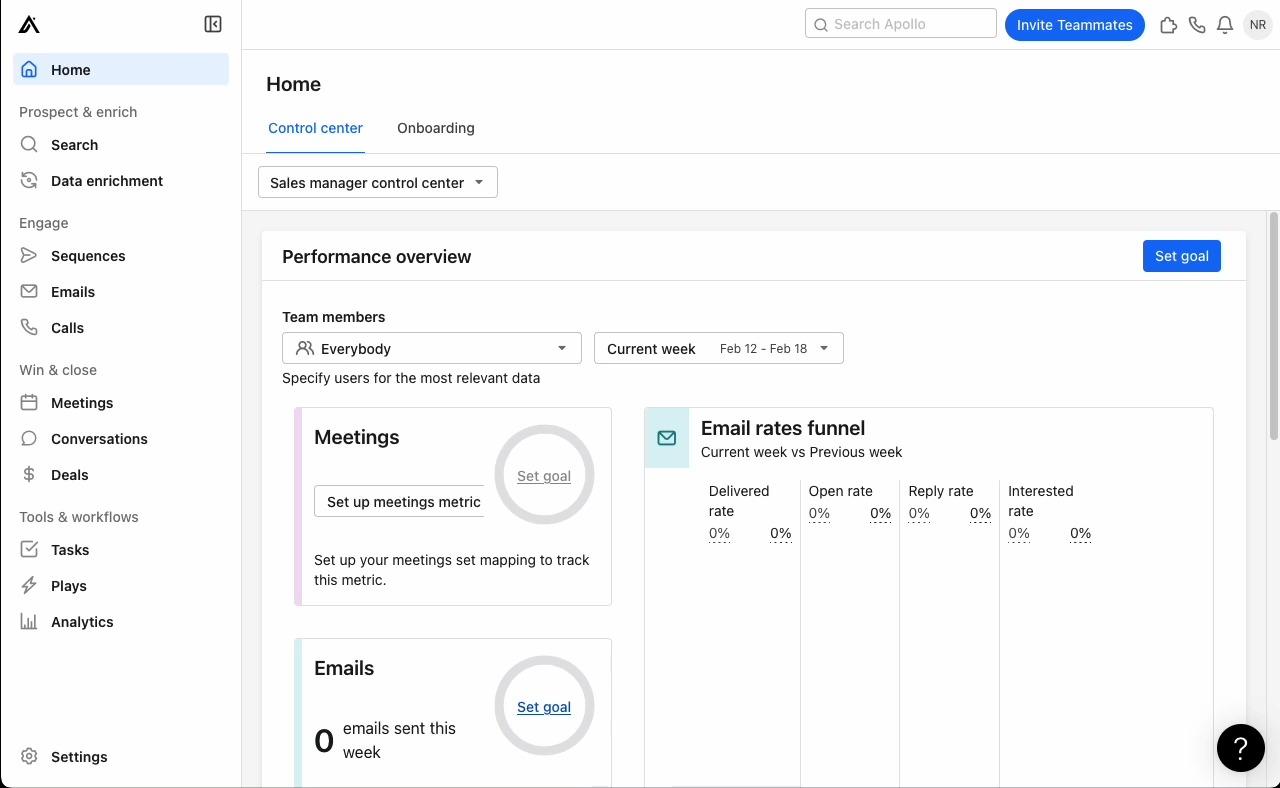Click Set up meetings metric button
1280x788 pixels.
399,501
